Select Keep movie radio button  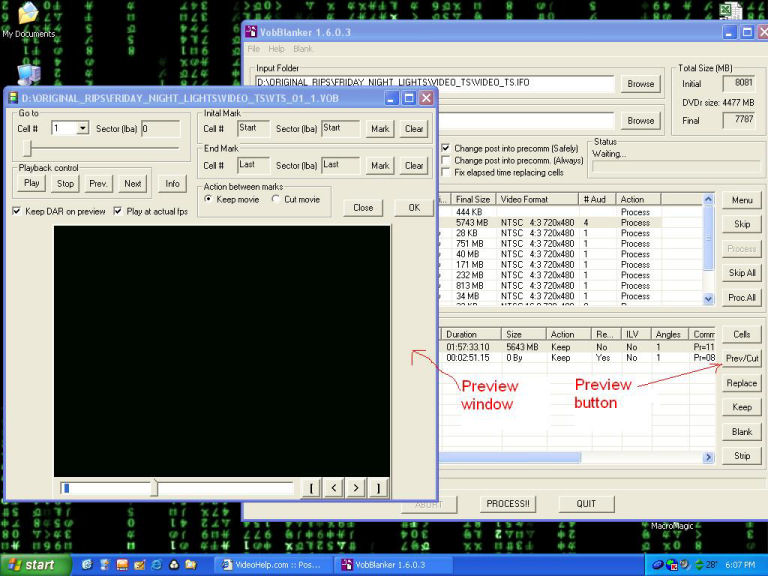[x=209, y=199]
